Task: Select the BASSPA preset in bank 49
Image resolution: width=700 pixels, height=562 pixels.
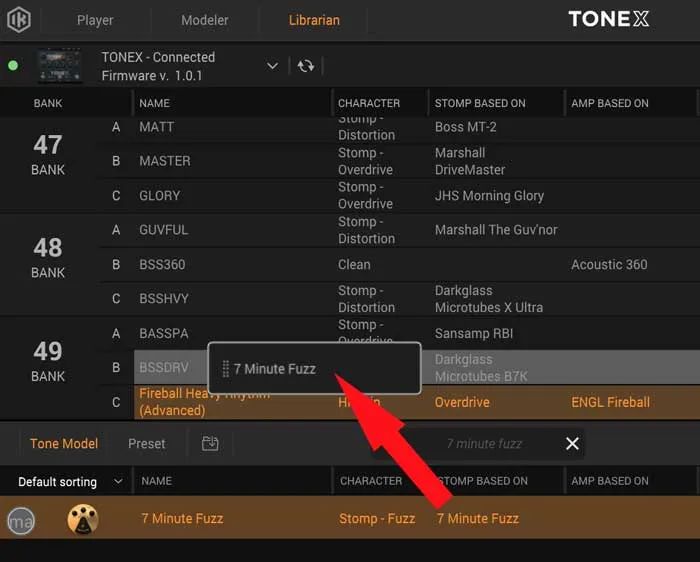Action: point(399,333)
